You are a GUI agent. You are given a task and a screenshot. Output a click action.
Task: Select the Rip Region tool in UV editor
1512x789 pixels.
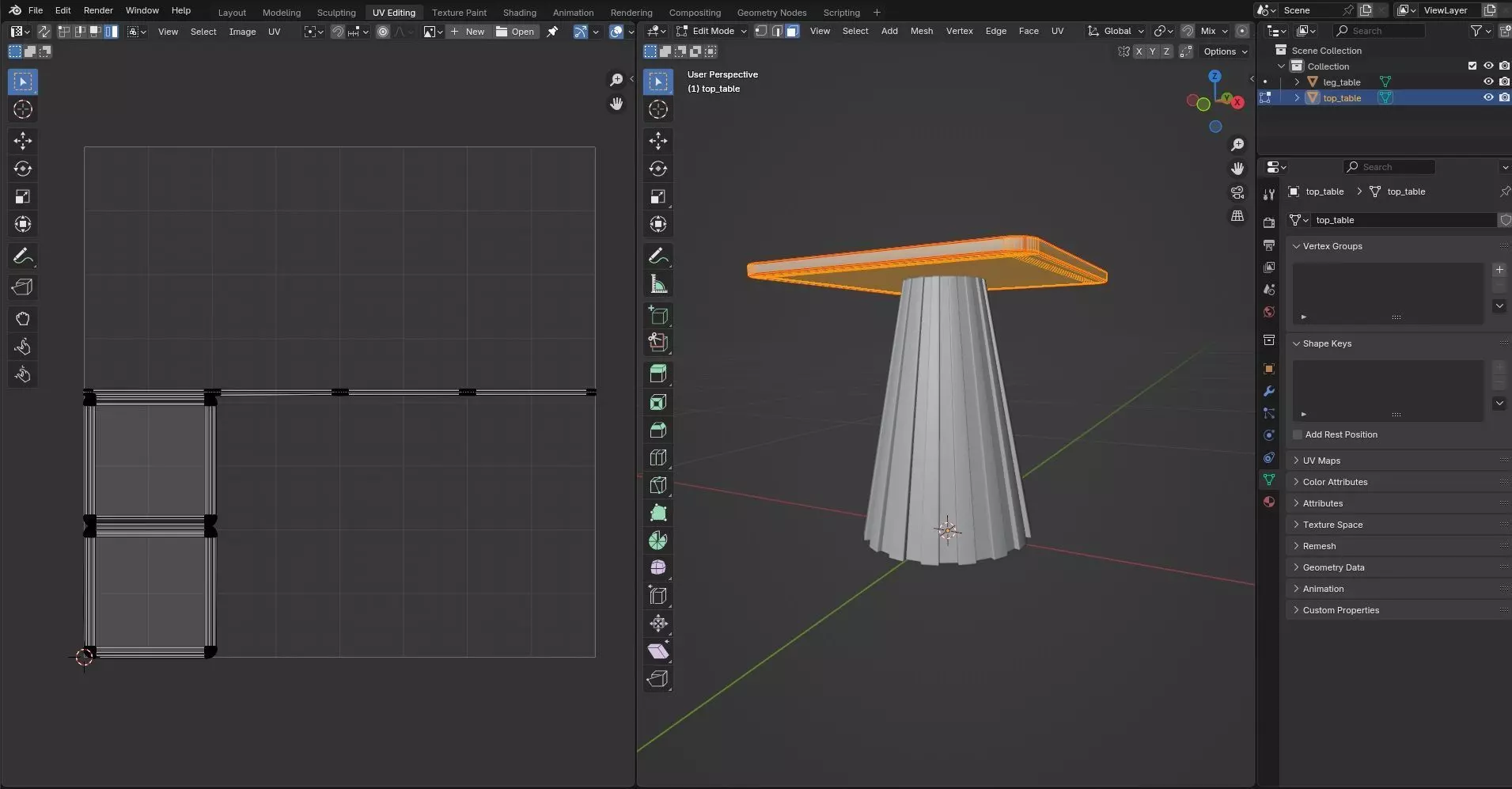coord(23,286)
